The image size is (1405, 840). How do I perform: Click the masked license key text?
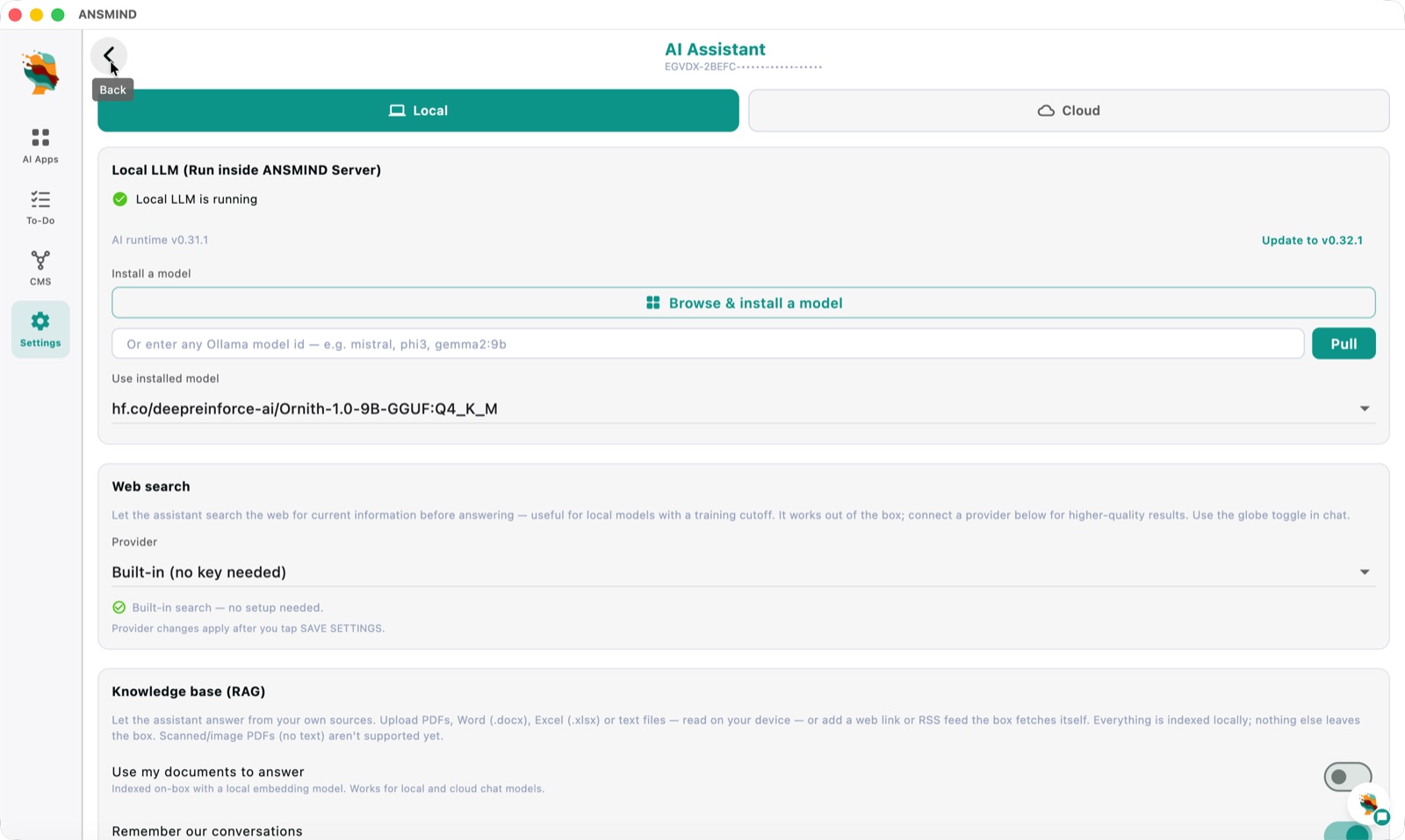(743, 67)
